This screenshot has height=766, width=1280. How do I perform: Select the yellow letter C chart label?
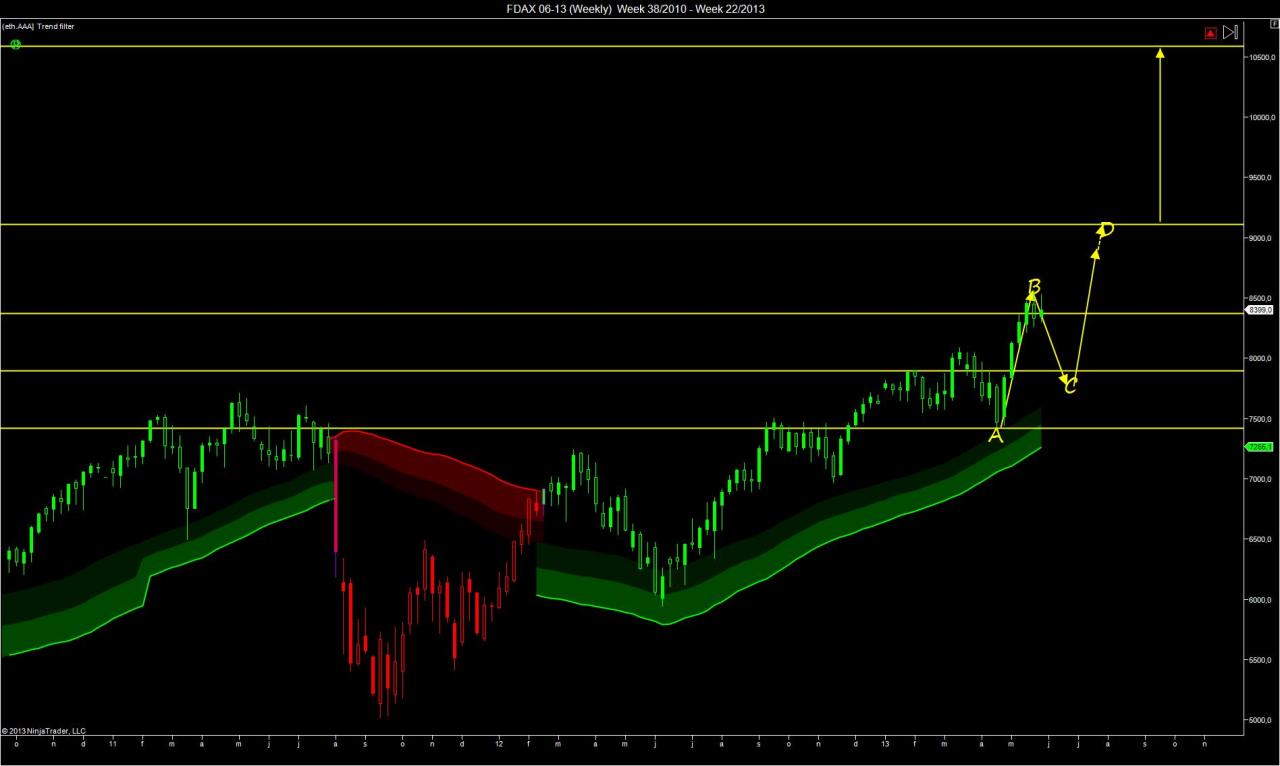pos(1070,385)
